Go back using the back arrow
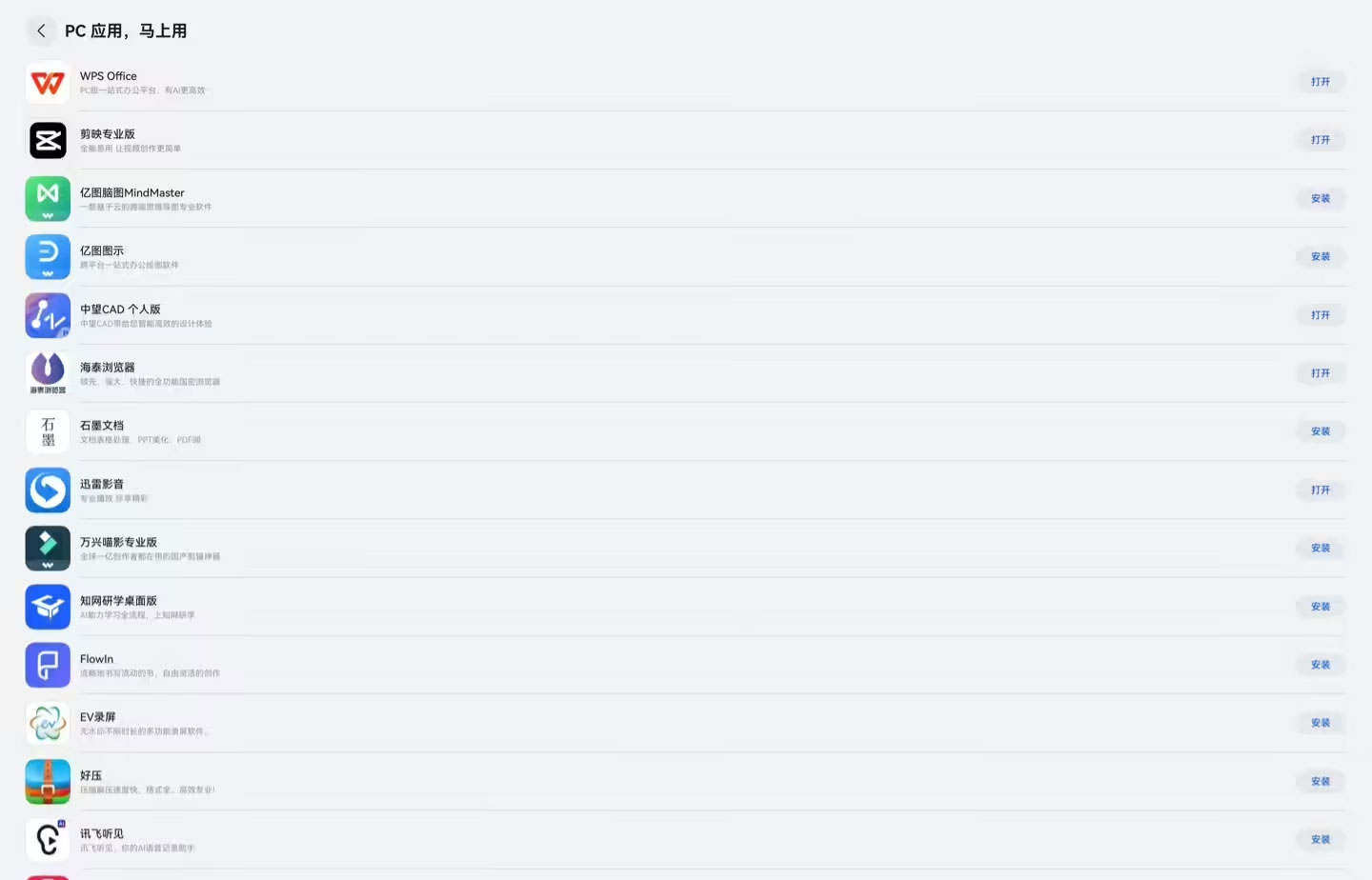This screenshot has height=880, width=1372. 41,31
